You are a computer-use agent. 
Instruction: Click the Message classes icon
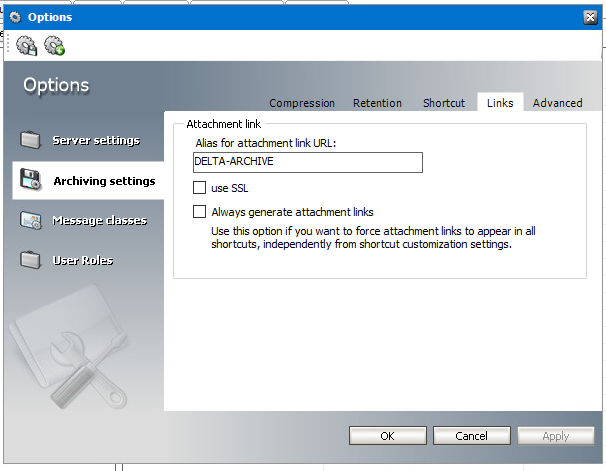tap(30, 220)
